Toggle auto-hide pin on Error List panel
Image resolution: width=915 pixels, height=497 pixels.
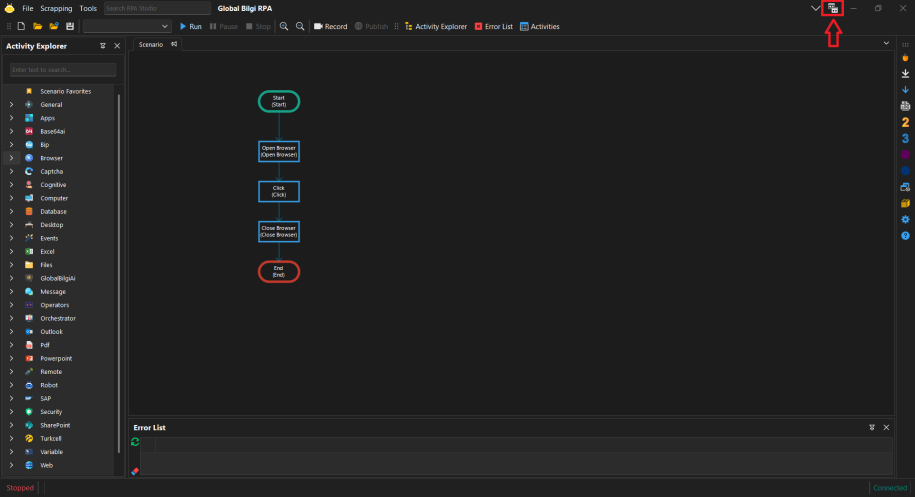click(x=872, y=427)
